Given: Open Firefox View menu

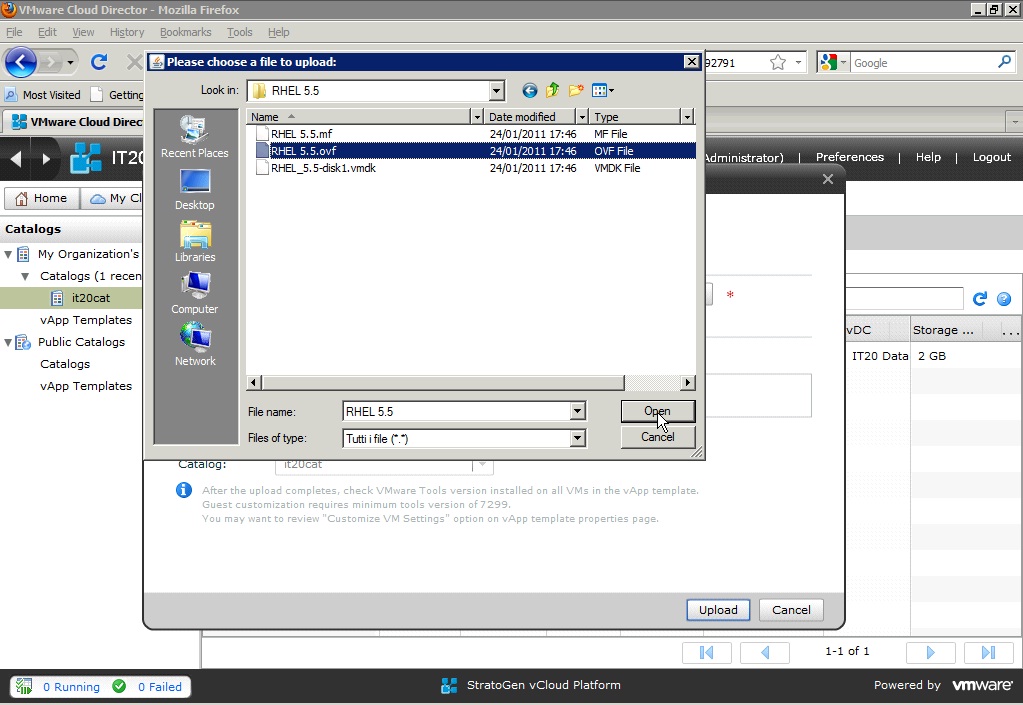Looking at the screenshot, I should tap(83, 32).
